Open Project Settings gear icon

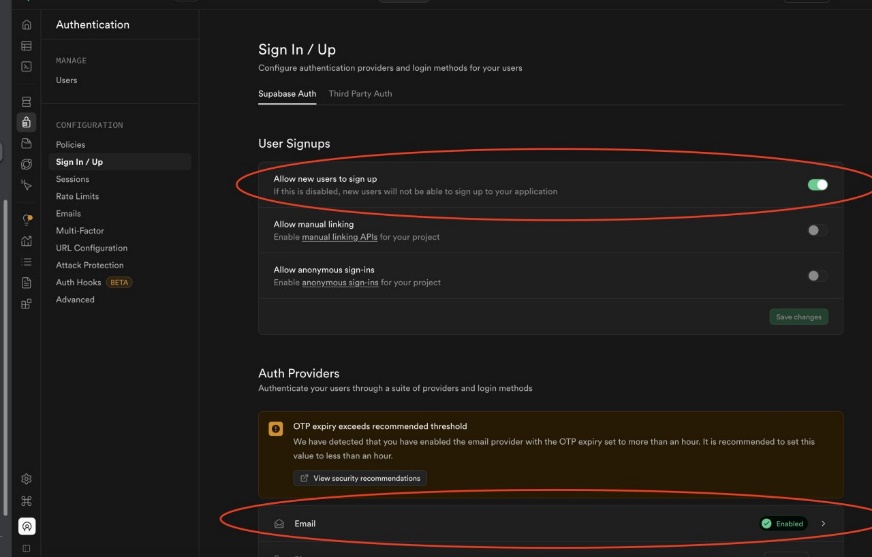pyautogui.click(x=26, y=479)
